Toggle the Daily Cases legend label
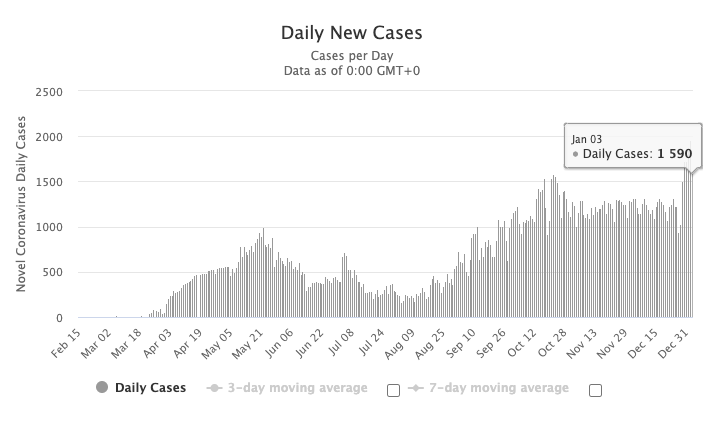This screenshot has width=718, height=428. (x=150, y=388)
